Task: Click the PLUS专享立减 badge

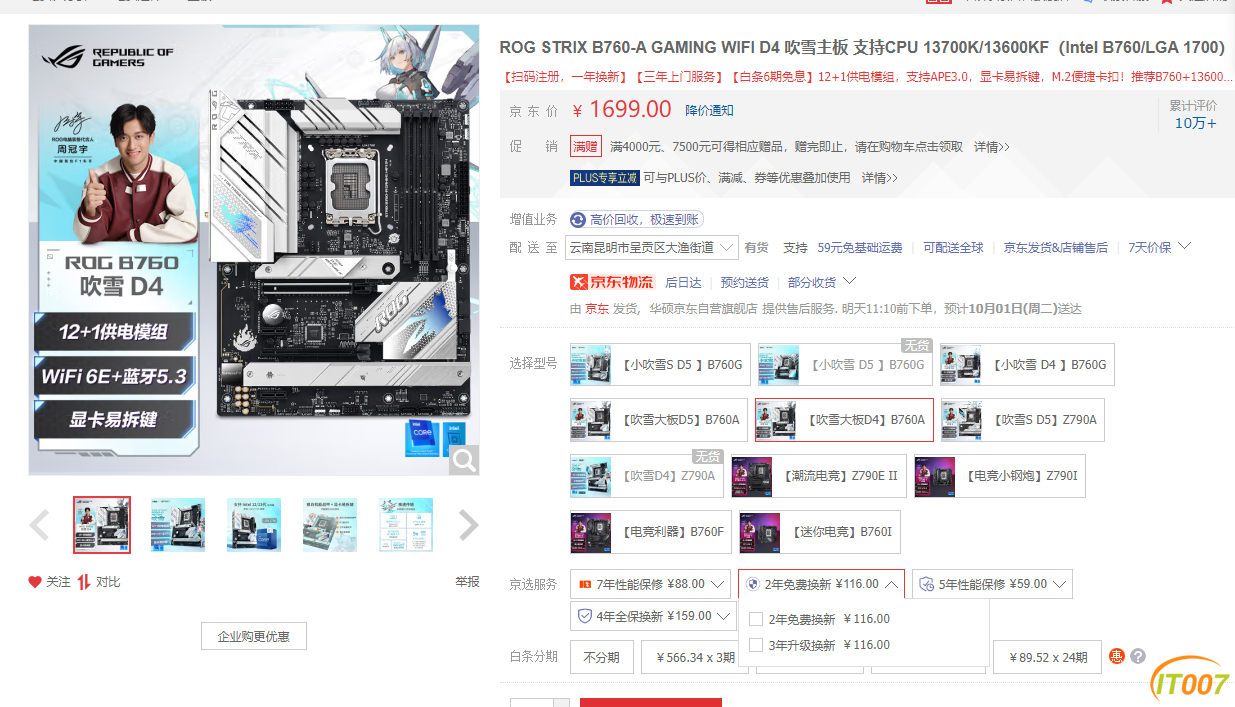Action: tap(604, 178)
